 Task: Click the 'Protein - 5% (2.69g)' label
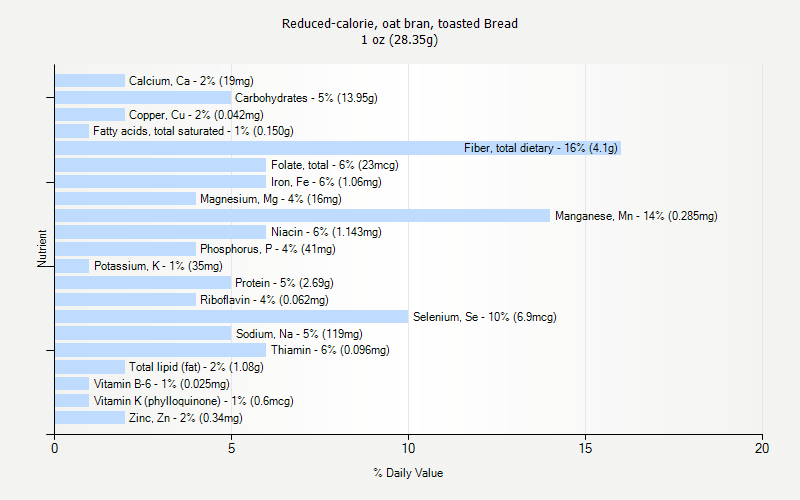click(x=284, y=283)
